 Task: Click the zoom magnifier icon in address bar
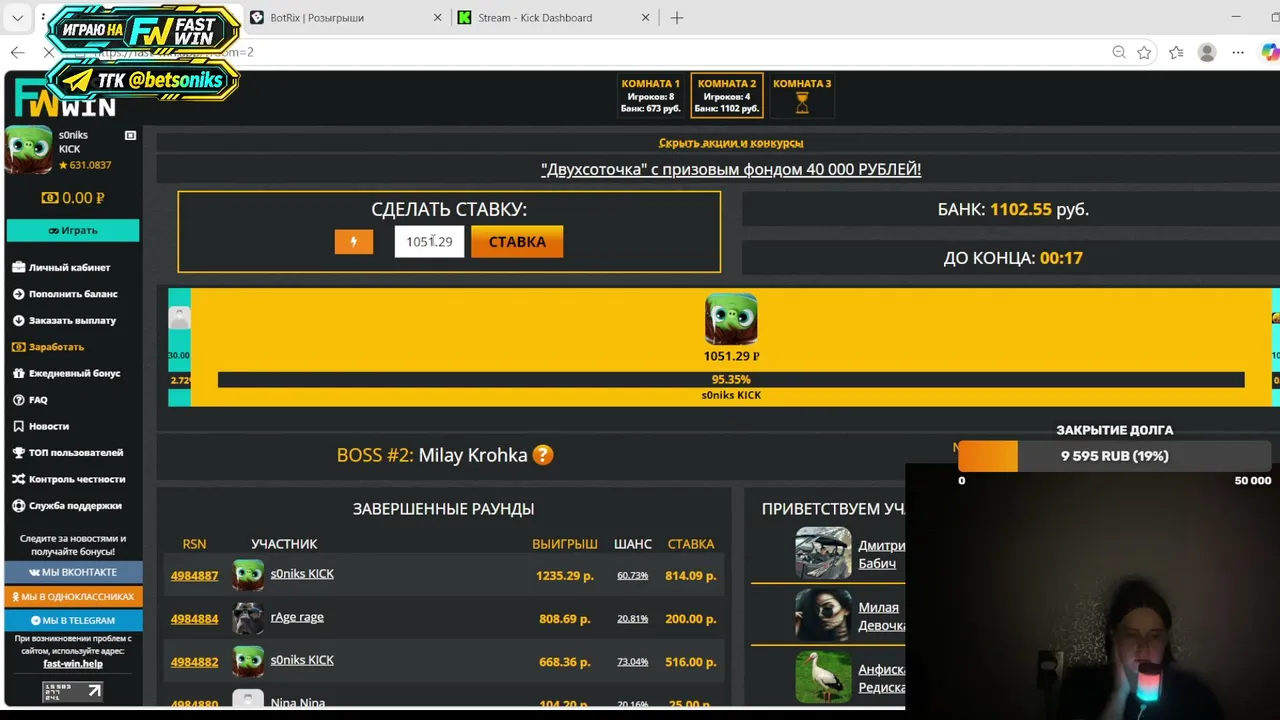pos(1119,52)
